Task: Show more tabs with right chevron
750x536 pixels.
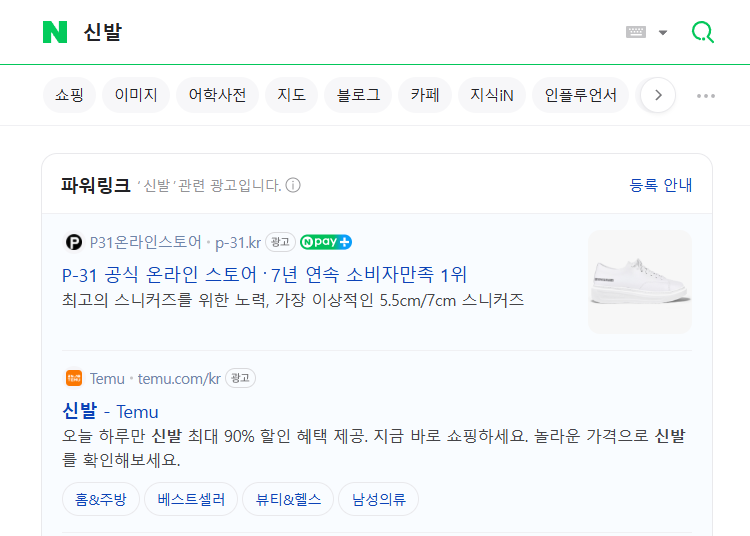Action: click(x=658, y=95)
